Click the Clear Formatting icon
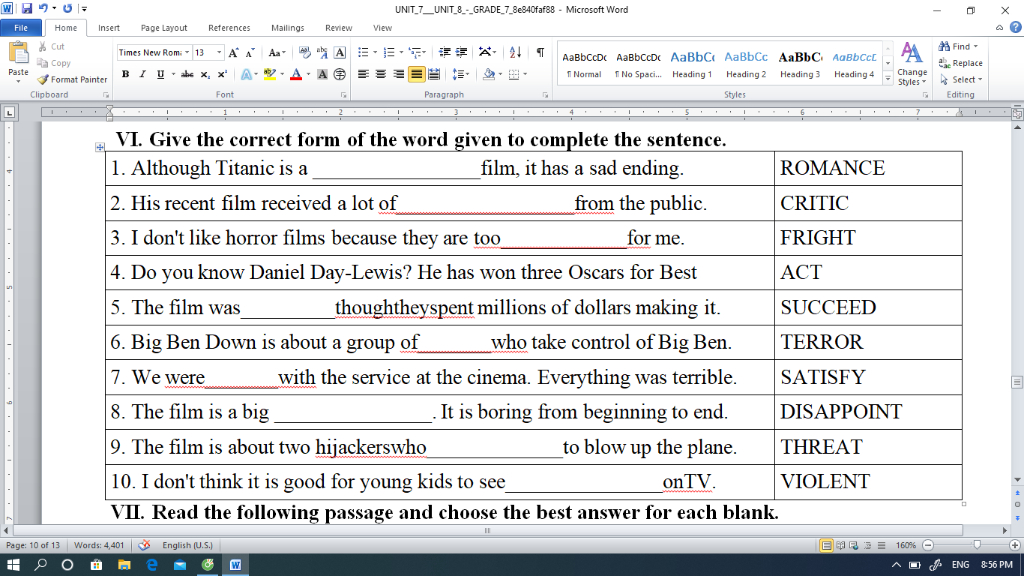 [304, 53]
